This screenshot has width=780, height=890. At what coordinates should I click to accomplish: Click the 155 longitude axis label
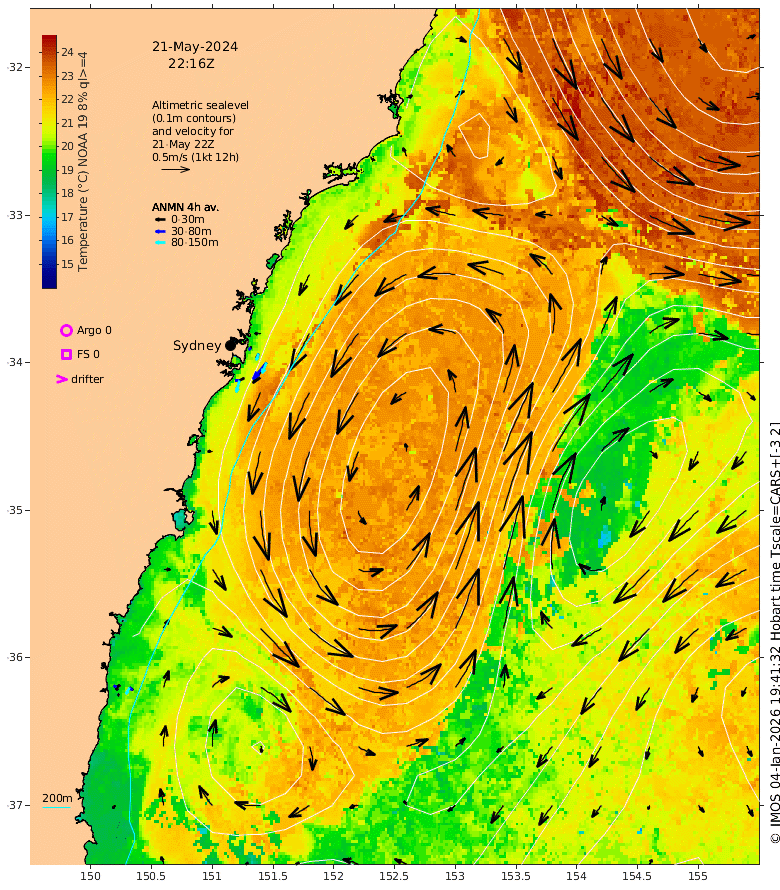[x=698, y=876]
